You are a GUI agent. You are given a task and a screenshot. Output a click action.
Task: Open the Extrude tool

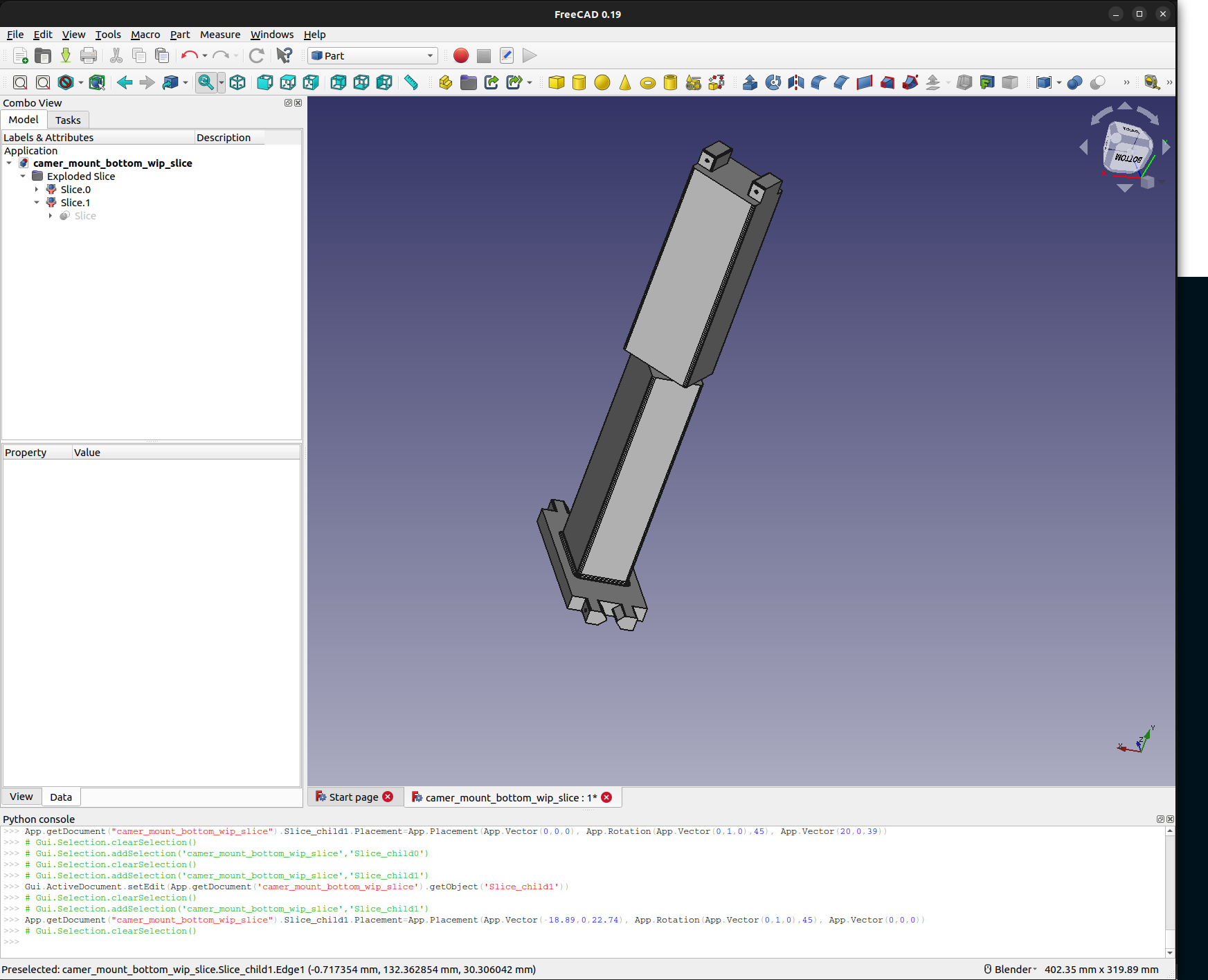tap(750, 82)
